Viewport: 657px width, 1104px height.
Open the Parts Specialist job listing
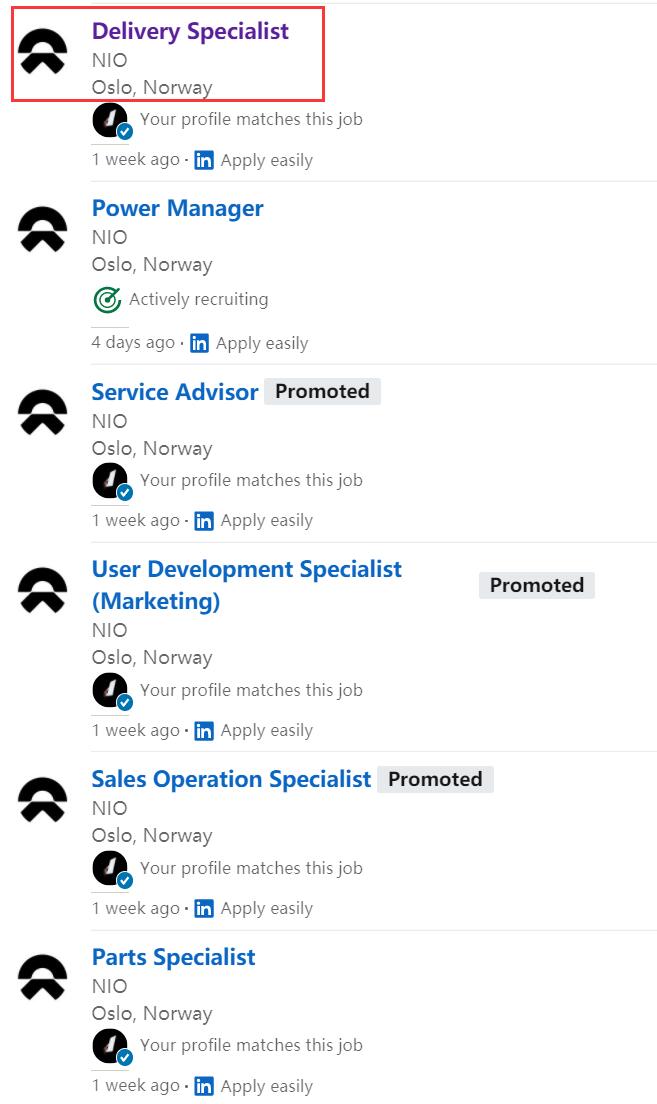pos(173,957)
